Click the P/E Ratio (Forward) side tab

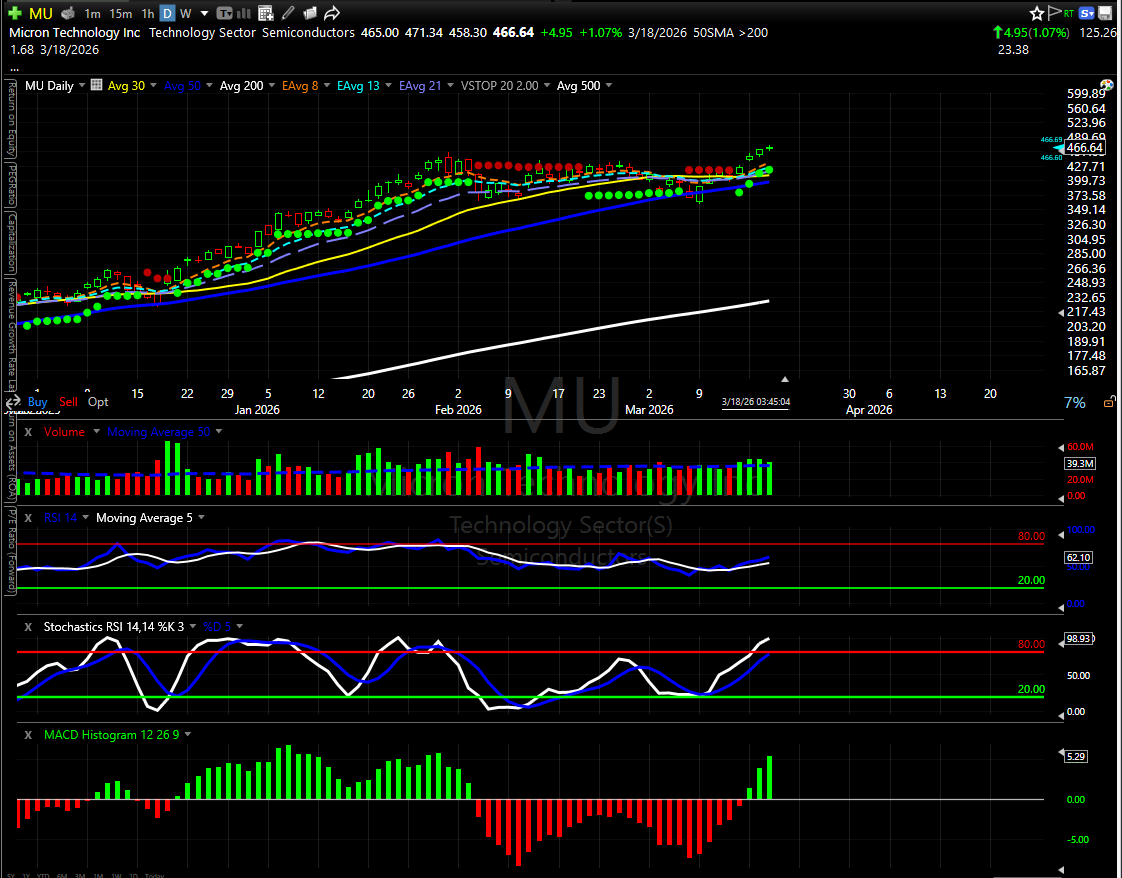coord(11,551)
